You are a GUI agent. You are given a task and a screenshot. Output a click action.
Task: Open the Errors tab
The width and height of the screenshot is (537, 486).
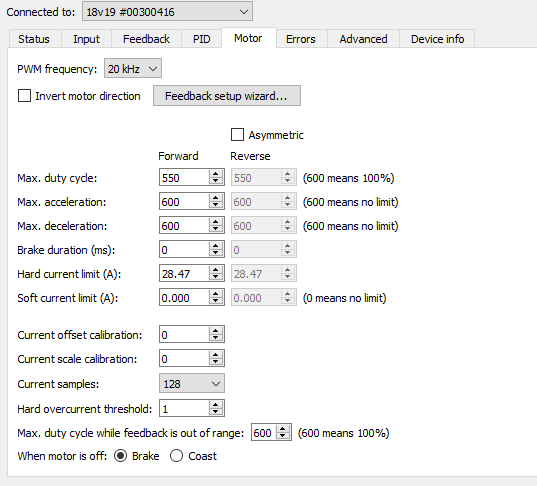(301, 39)
